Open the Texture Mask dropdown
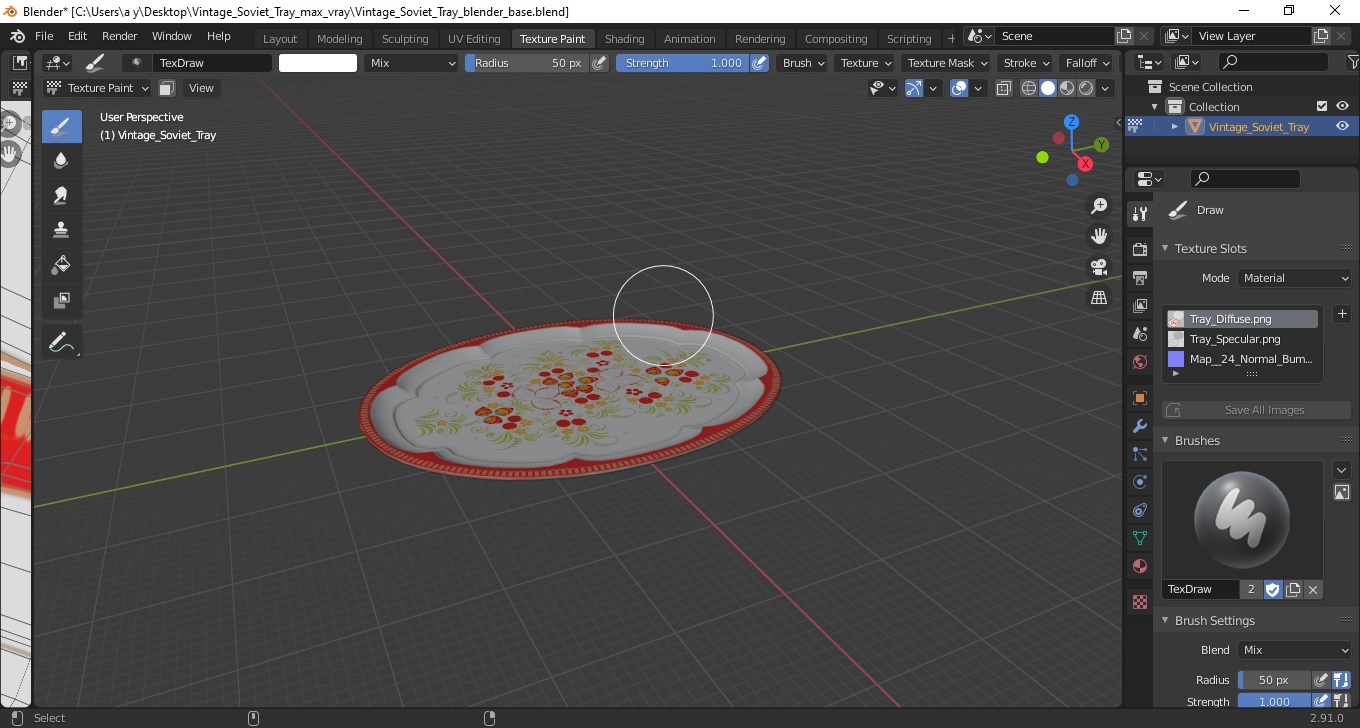 [947, 63]
